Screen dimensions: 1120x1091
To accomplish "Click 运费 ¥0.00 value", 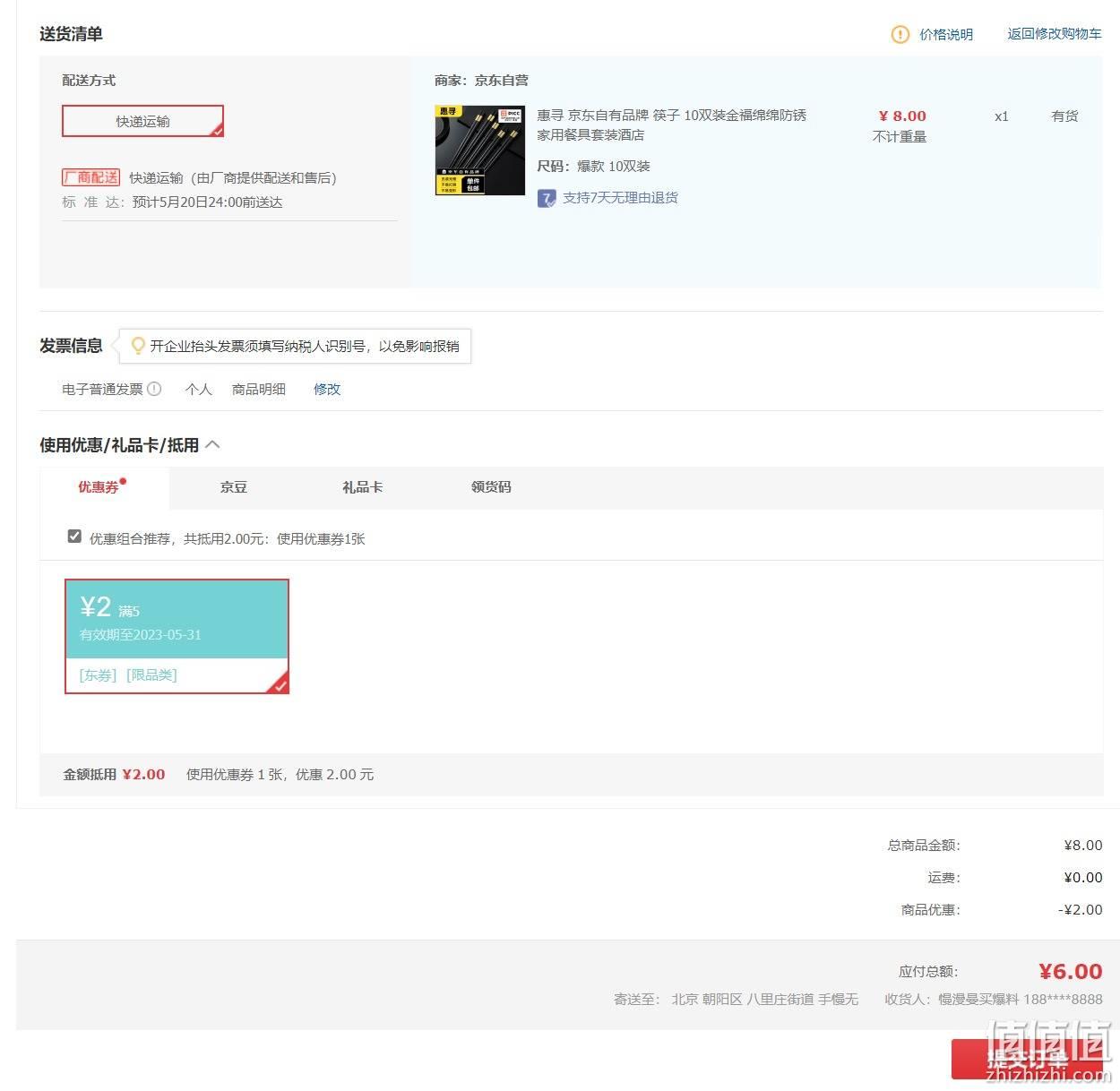I will click(1083, 878).
